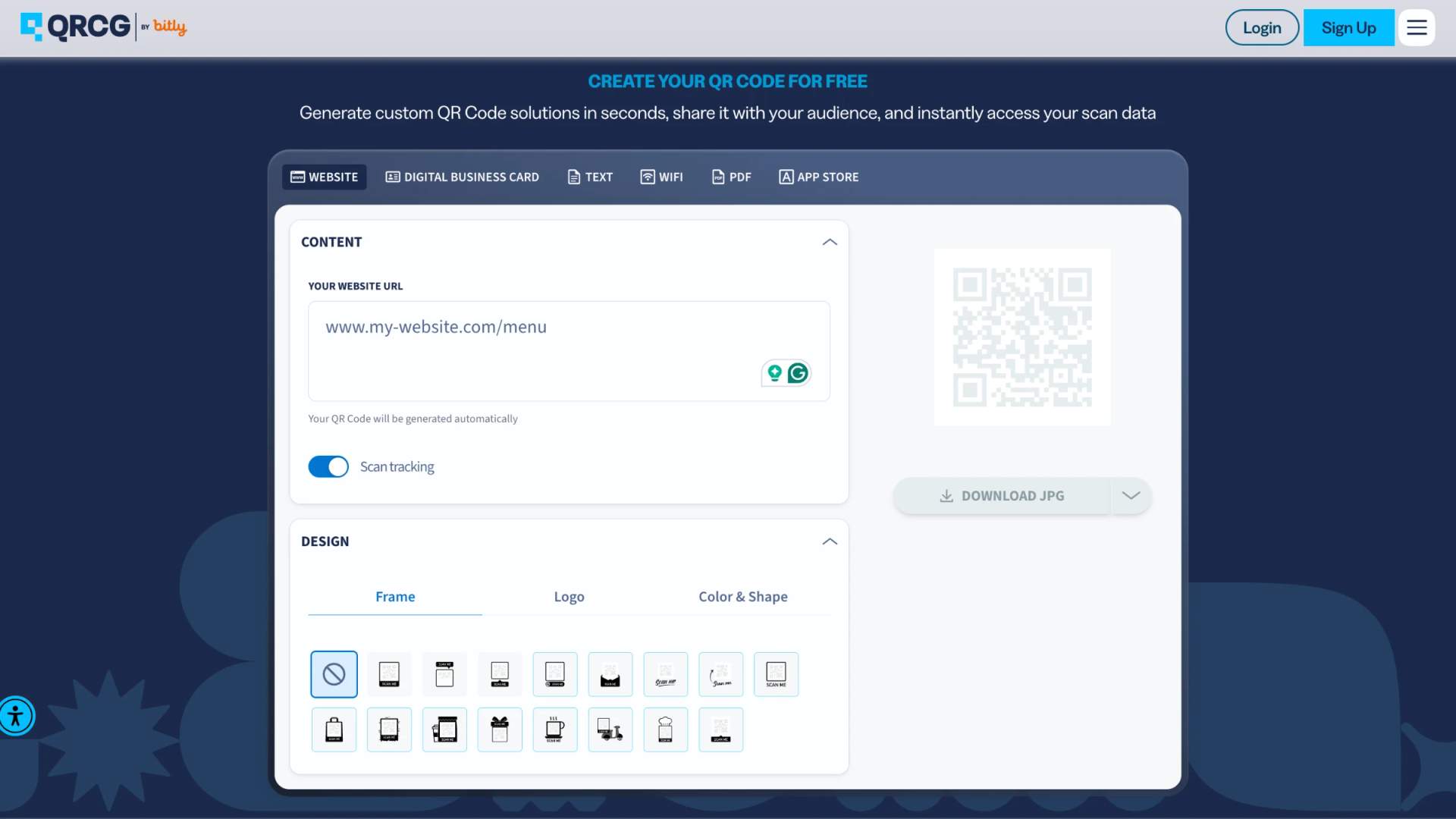The height and width of the screenshot is (819, 1456).
Task: Select the no-frame option
Action: point(334,674)
